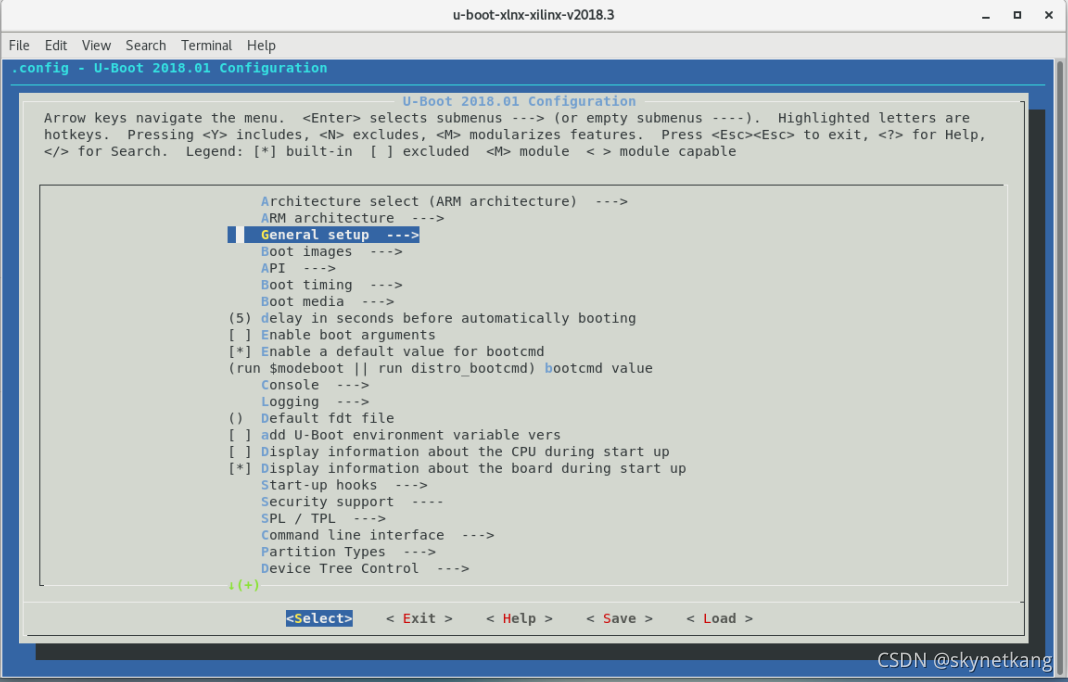Expand Boot images submenu

pos(332,251)
